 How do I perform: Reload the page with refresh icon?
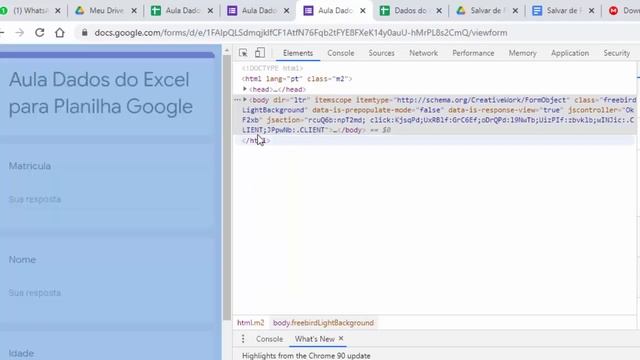40,33
